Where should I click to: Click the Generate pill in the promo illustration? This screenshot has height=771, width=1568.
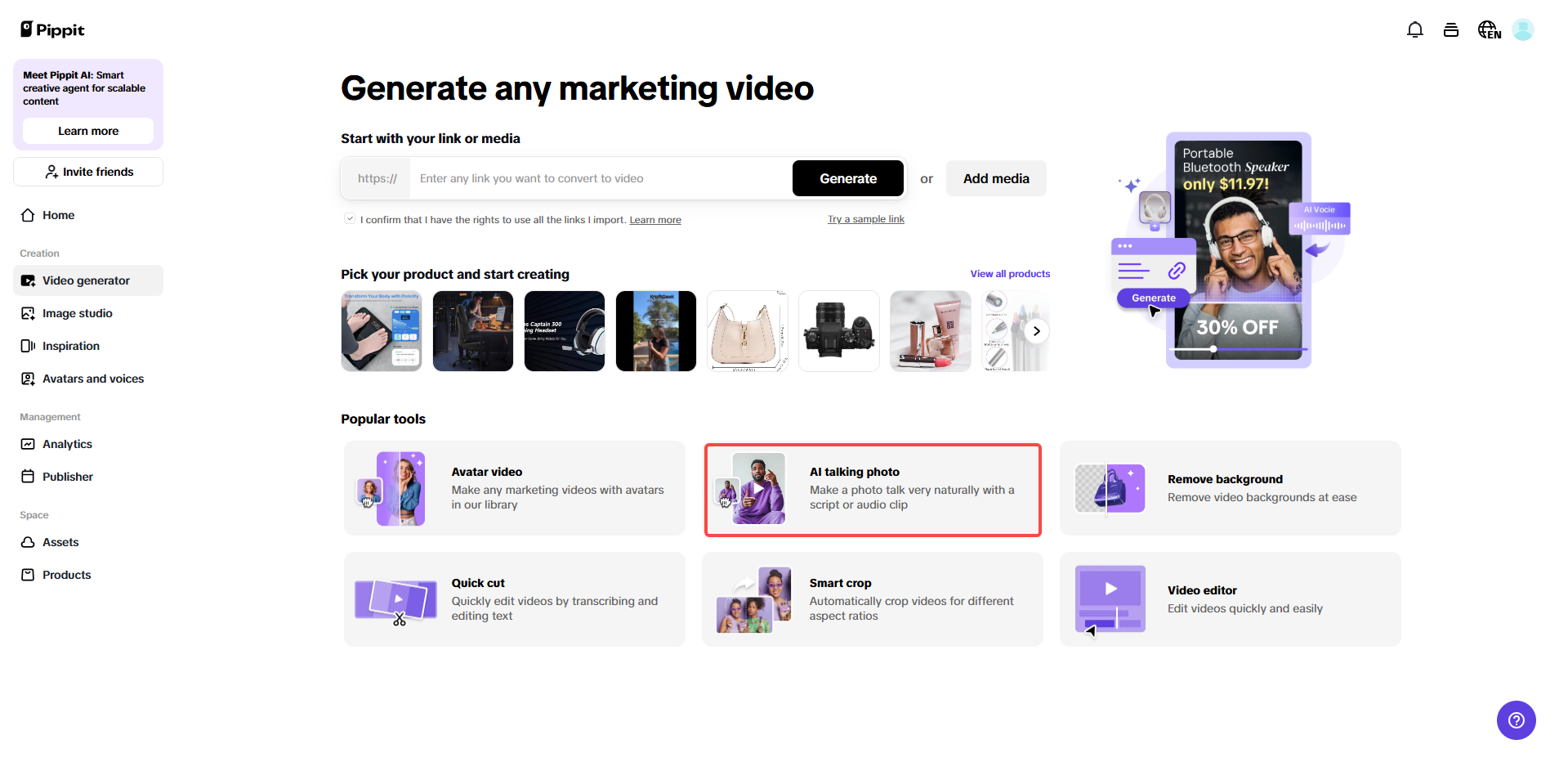click(x=1154, y=298)
